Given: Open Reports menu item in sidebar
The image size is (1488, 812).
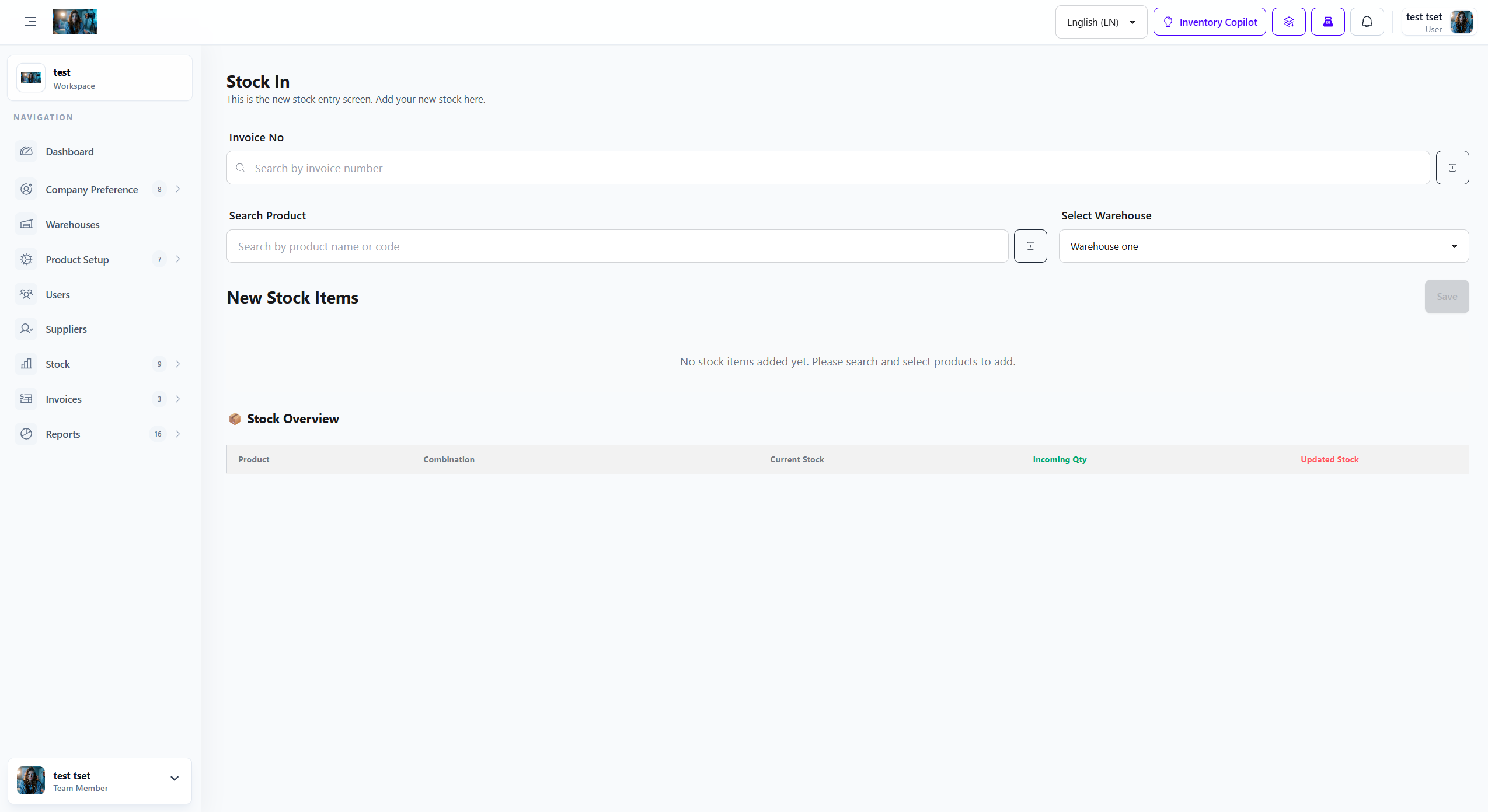Looking at the screenshot, I should point(100,434).
